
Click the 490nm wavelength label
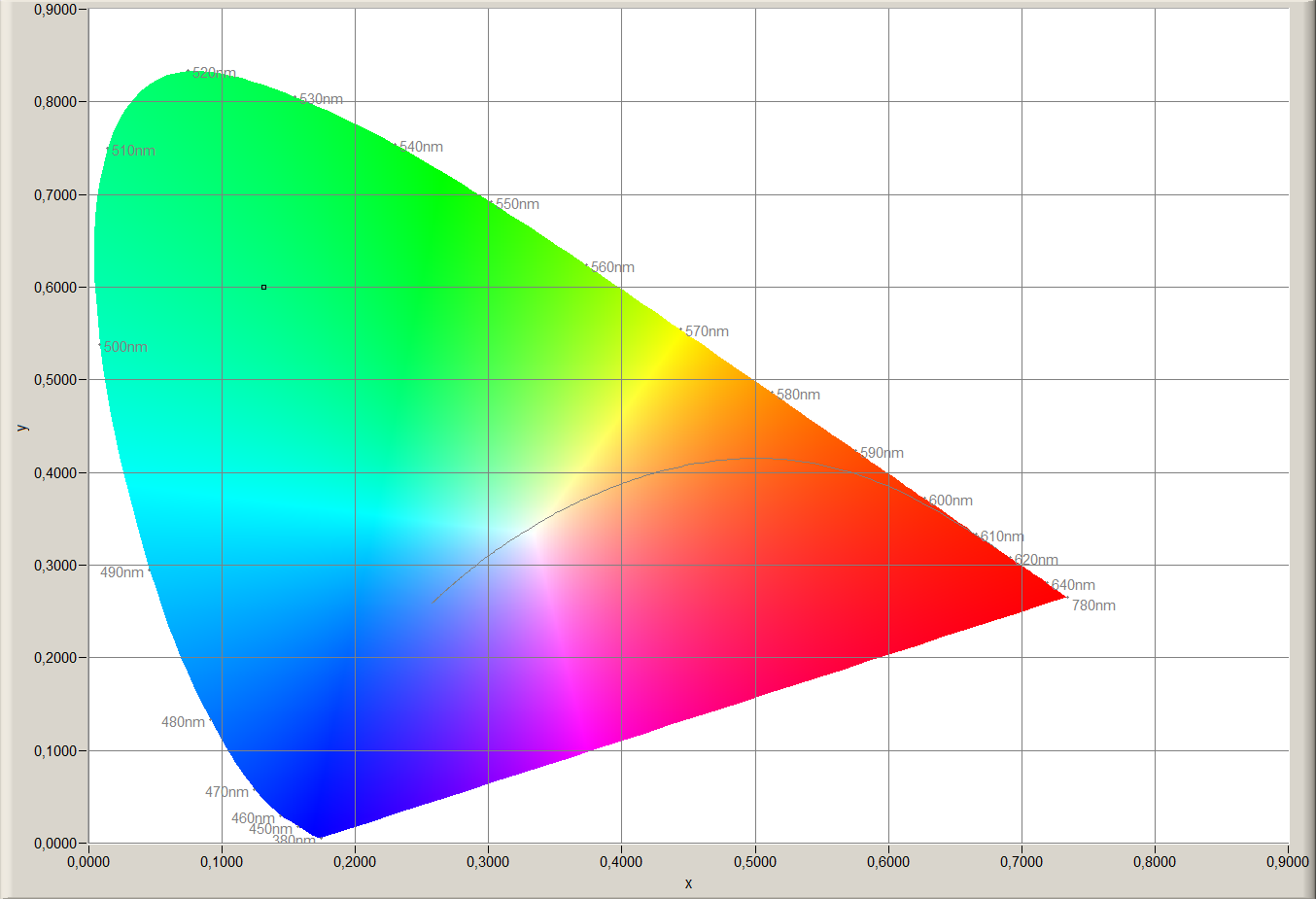pos(122,572)
